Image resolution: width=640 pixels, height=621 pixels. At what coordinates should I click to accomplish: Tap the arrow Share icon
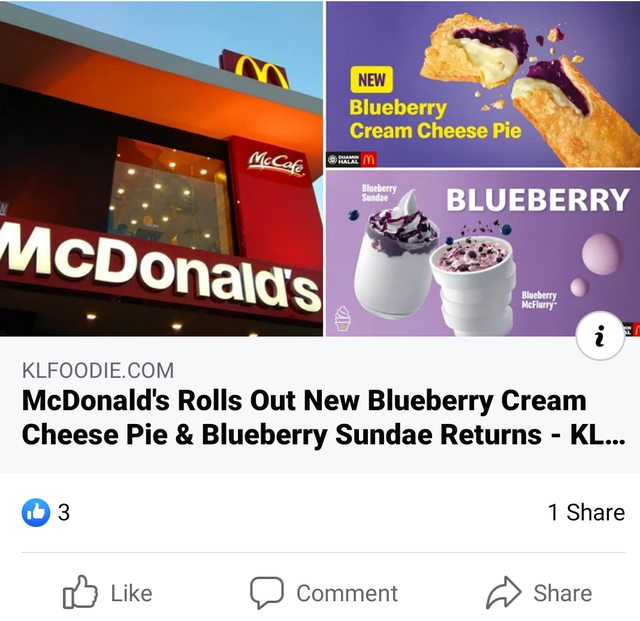click(x=504, y=592)
